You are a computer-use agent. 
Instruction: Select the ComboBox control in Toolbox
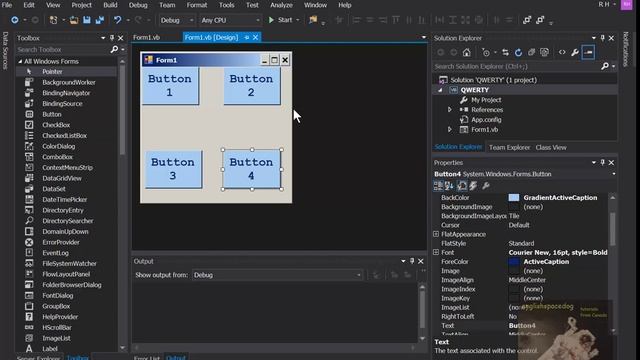[57, 157]
